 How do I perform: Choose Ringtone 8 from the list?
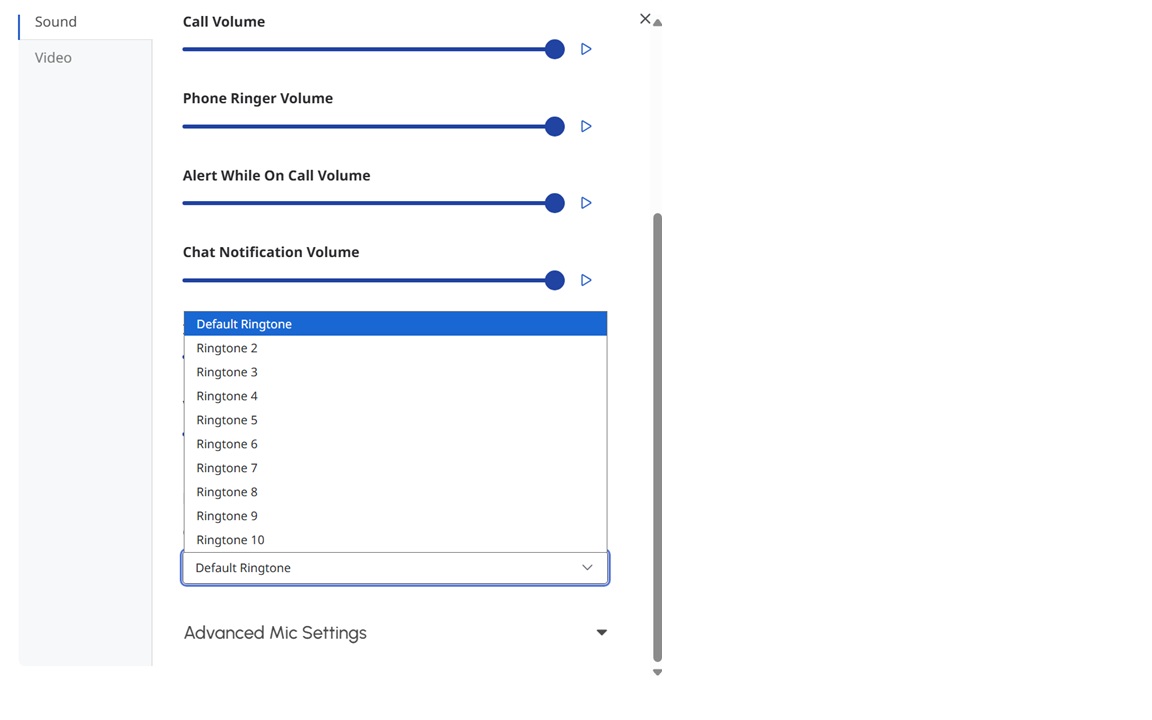[x=395, y=492]
